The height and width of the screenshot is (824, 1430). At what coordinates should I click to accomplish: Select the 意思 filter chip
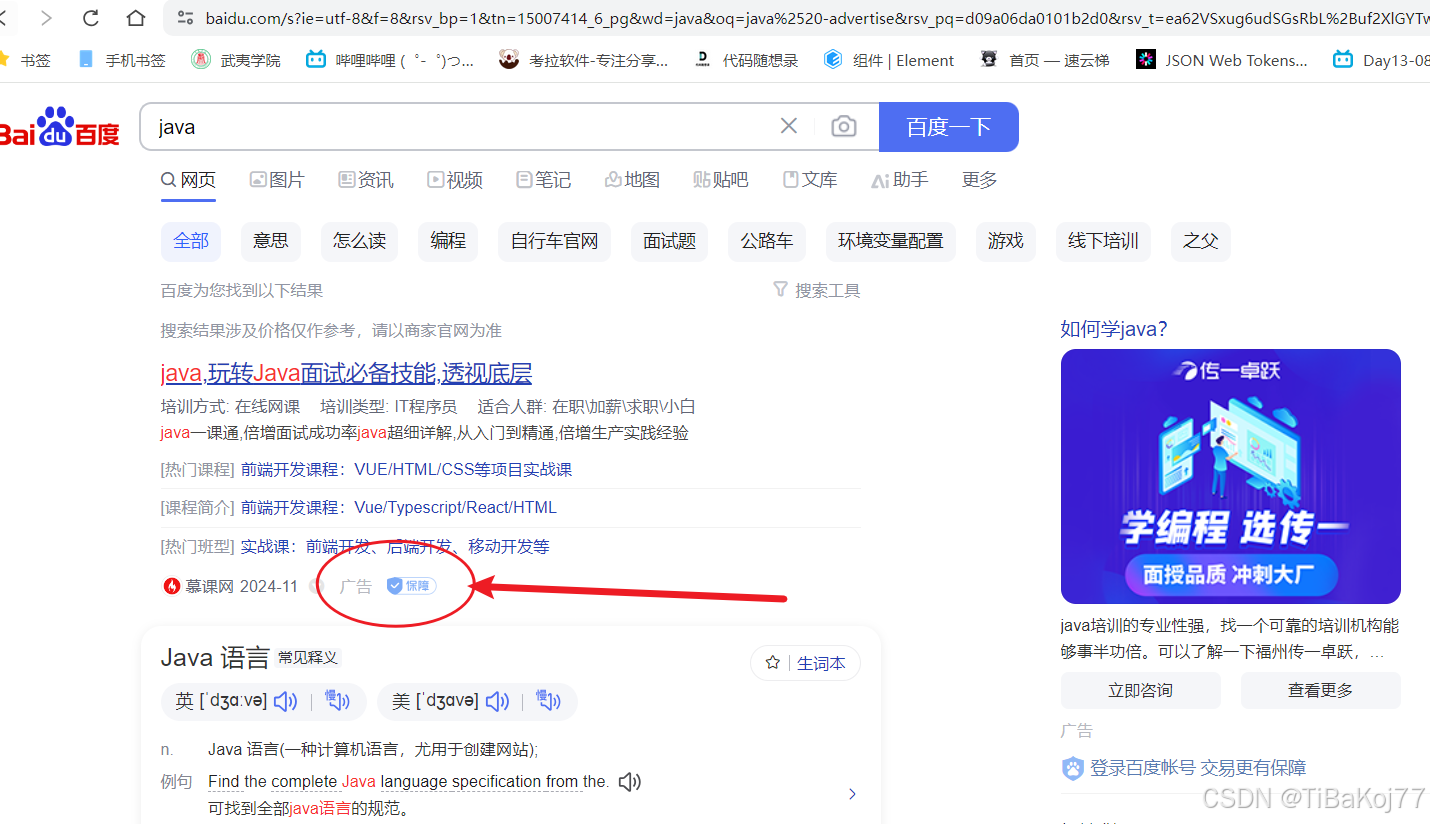coord(271,241)
